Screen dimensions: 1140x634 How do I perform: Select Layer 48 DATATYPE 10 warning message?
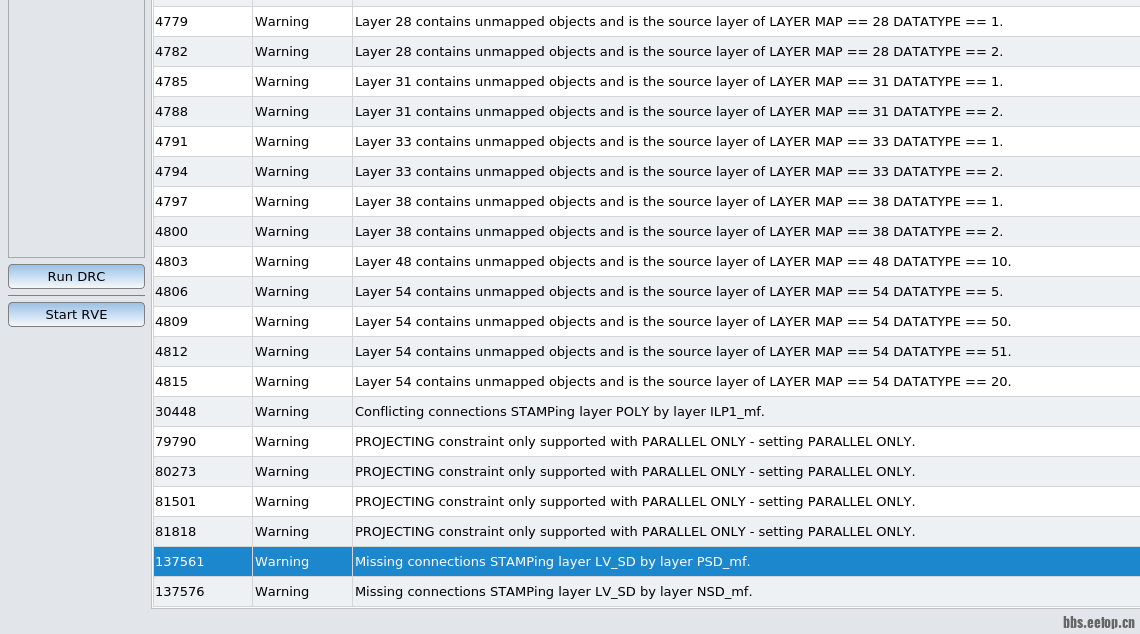tap(682, 262)
